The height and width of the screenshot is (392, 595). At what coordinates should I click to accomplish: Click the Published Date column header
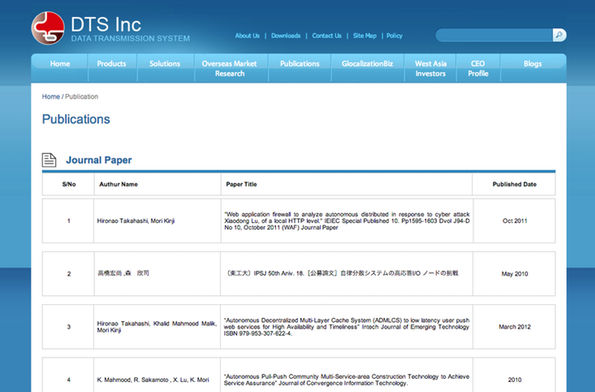point(515,184)
